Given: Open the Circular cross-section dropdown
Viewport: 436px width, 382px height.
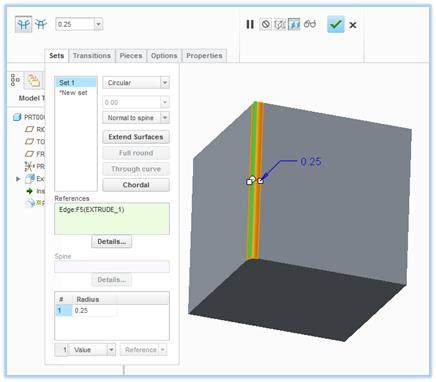Looking at the screenshot, I should click(x=165, y=83).
